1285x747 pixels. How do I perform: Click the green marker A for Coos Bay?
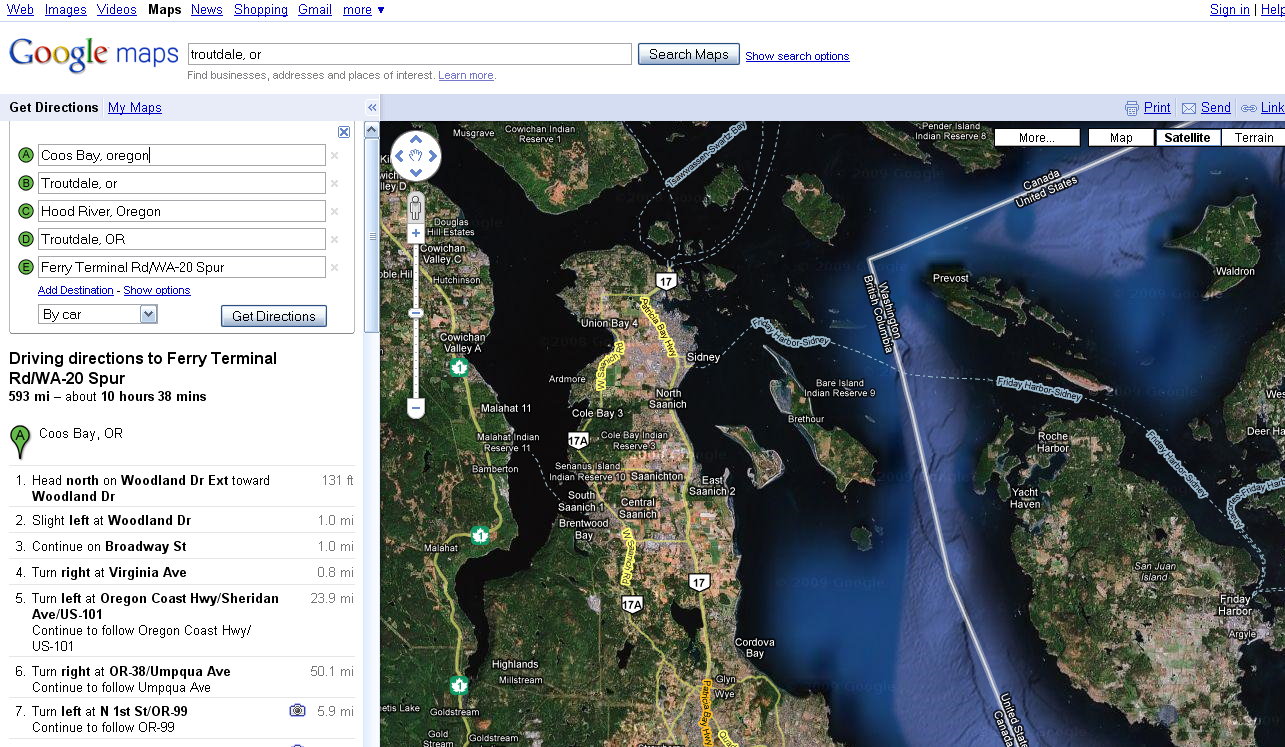click(20, 441)
